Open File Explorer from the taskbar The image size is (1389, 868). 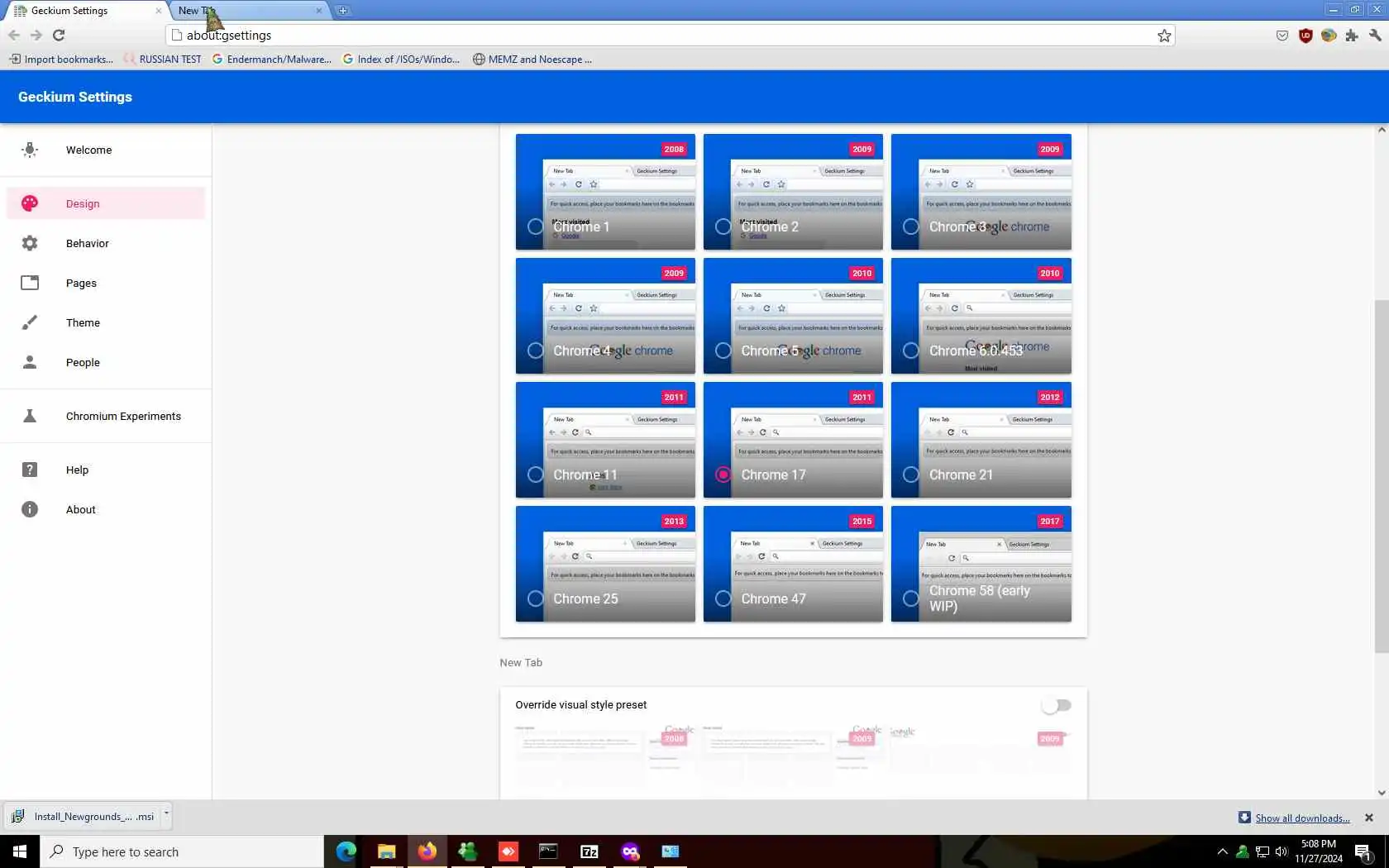click(x=387, y=851)
